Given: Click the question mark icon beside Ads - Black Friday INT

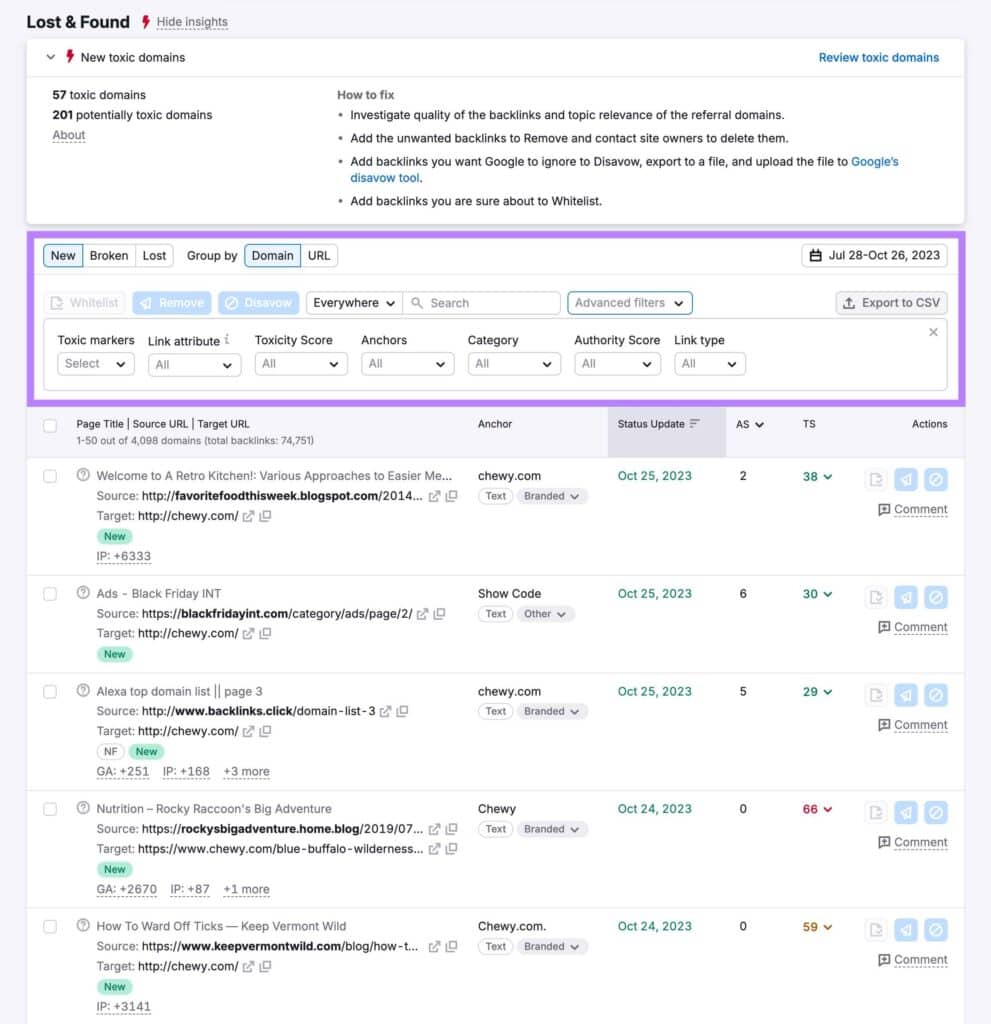Looking at the screenshot, I should click(83, 593).
